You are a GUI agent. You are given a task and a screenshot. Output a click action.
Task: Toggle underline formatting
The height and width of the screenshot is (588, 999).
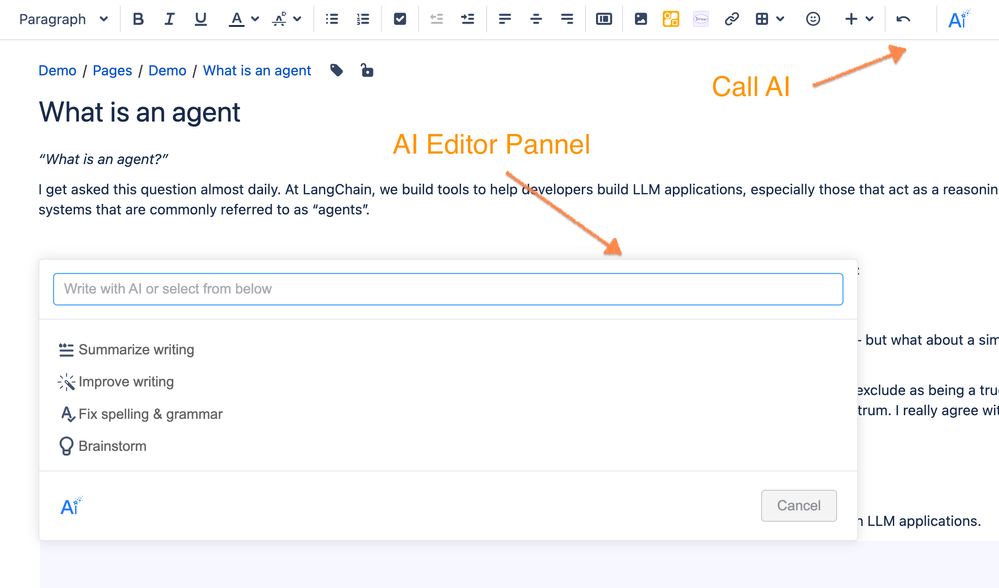[200, 19]
